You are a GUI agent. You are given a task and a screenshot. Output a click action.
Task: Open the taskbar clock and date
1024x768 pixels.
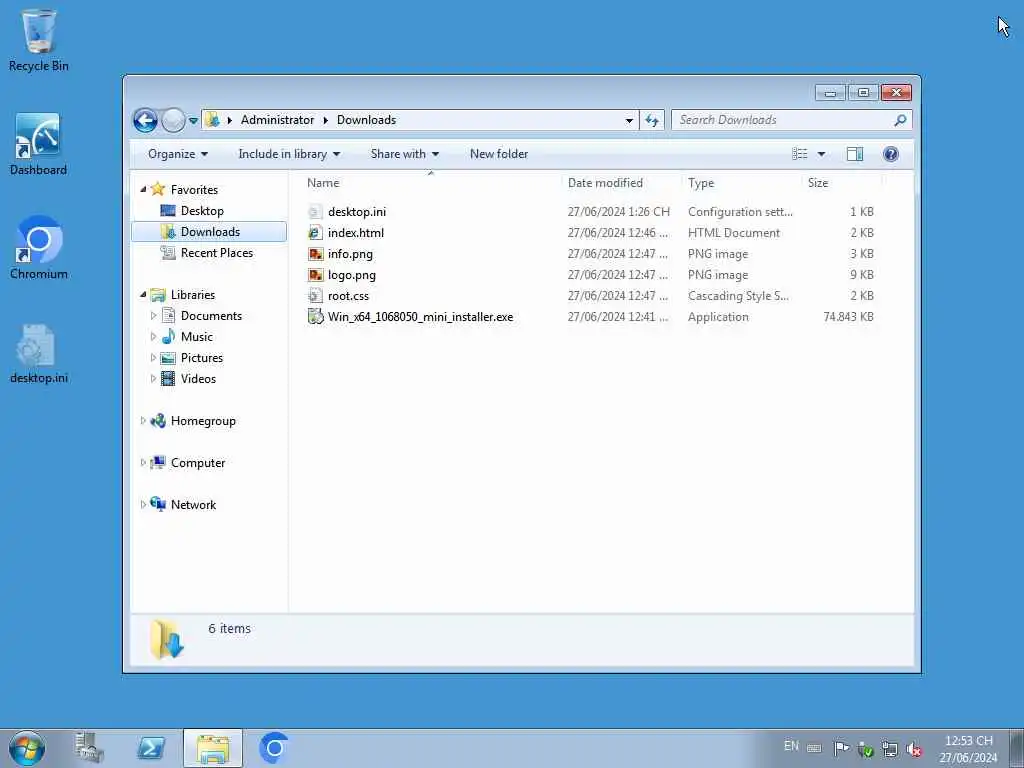click(x=968, y=749)
